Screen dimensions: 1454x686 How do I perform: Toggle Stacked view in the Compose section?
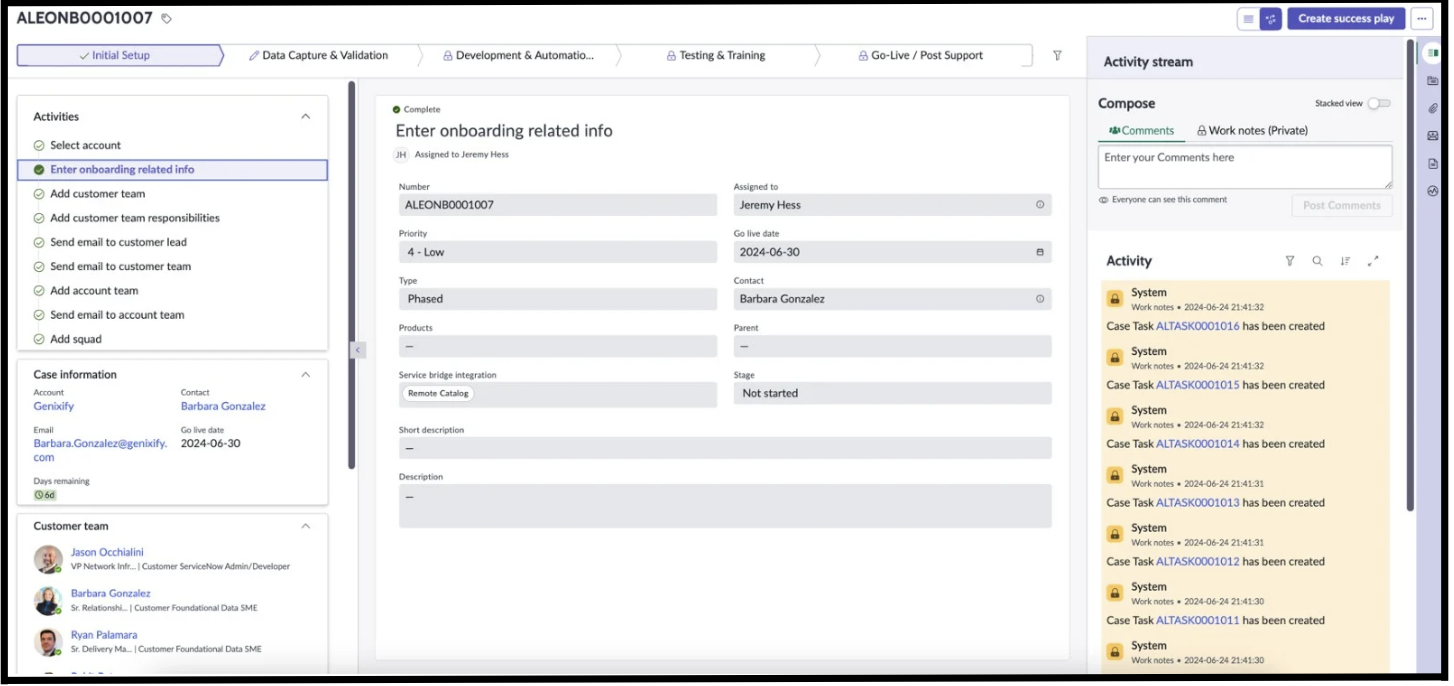(x=1380, y=104)
